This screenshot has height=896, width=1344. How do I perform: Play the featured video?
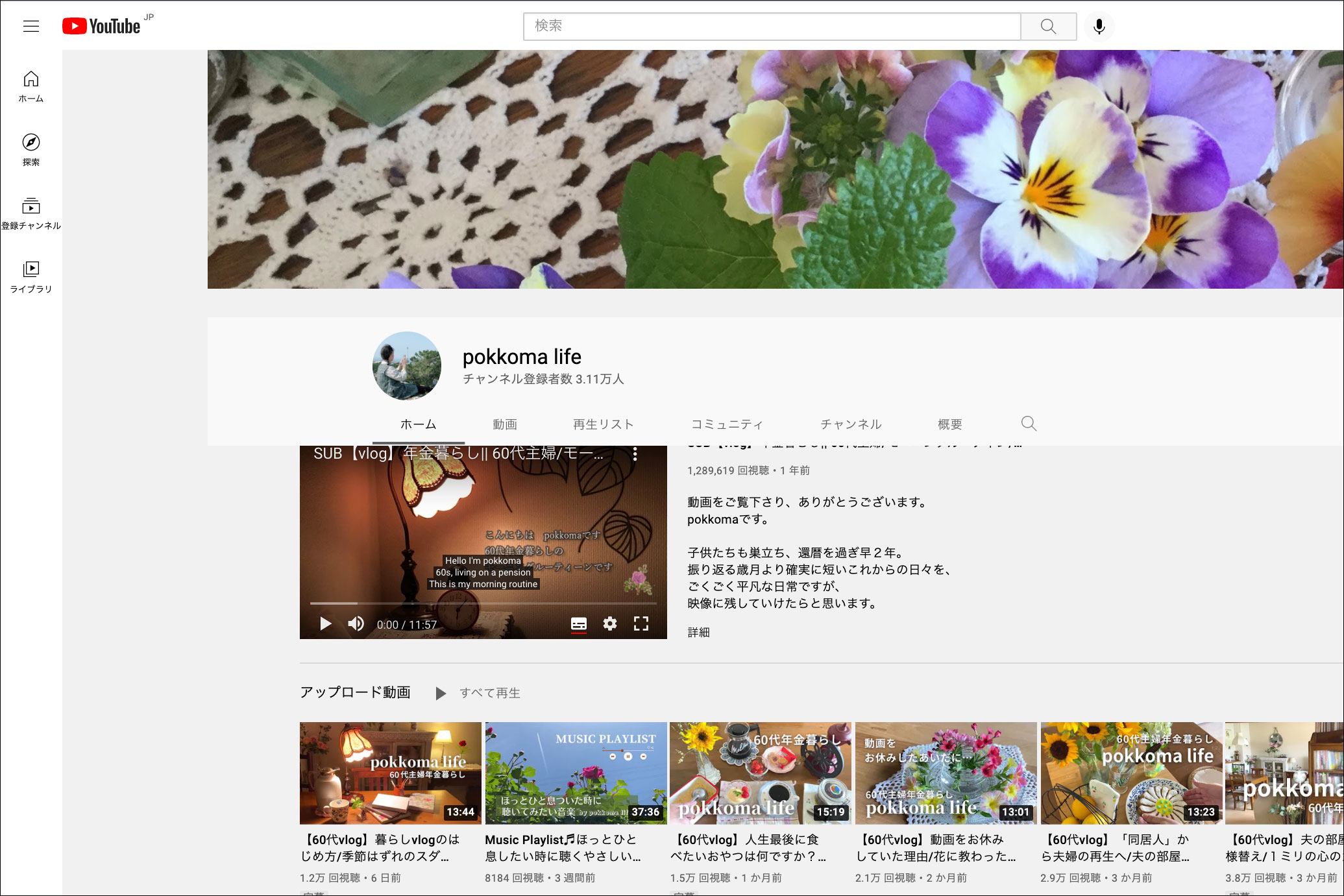pos(326,624)
